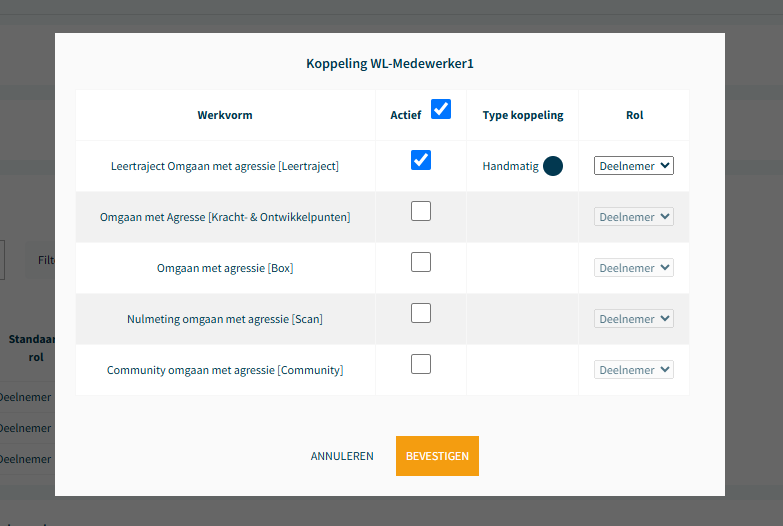Click the Nulmeting omgaan met agressie [Scan] label
783x526 pixels.
click(225, 319)
